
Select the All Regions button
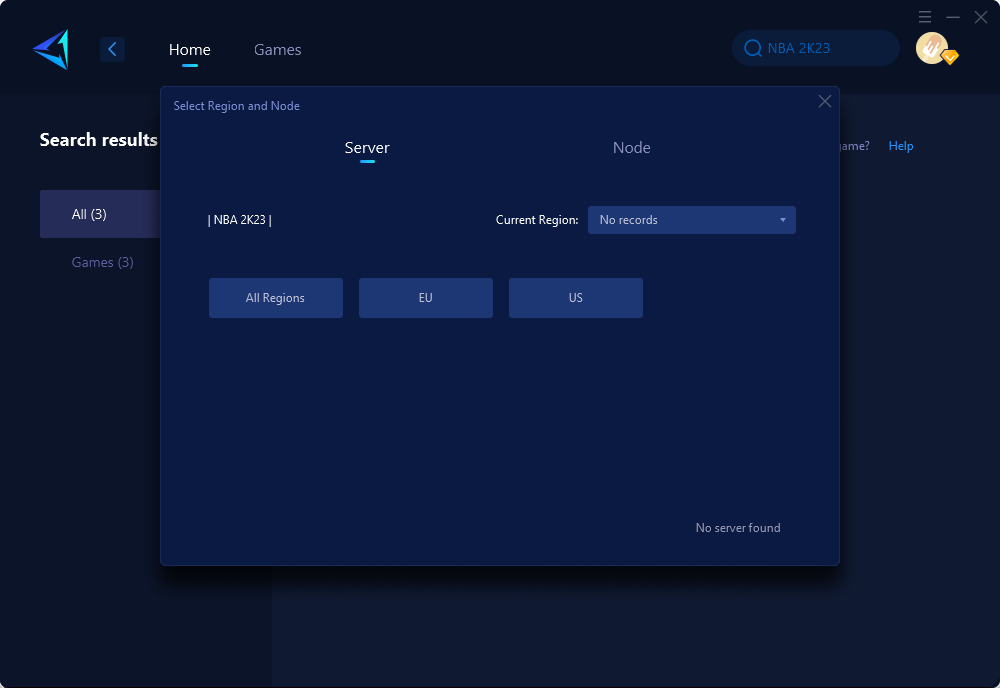[x=276, y=298]
